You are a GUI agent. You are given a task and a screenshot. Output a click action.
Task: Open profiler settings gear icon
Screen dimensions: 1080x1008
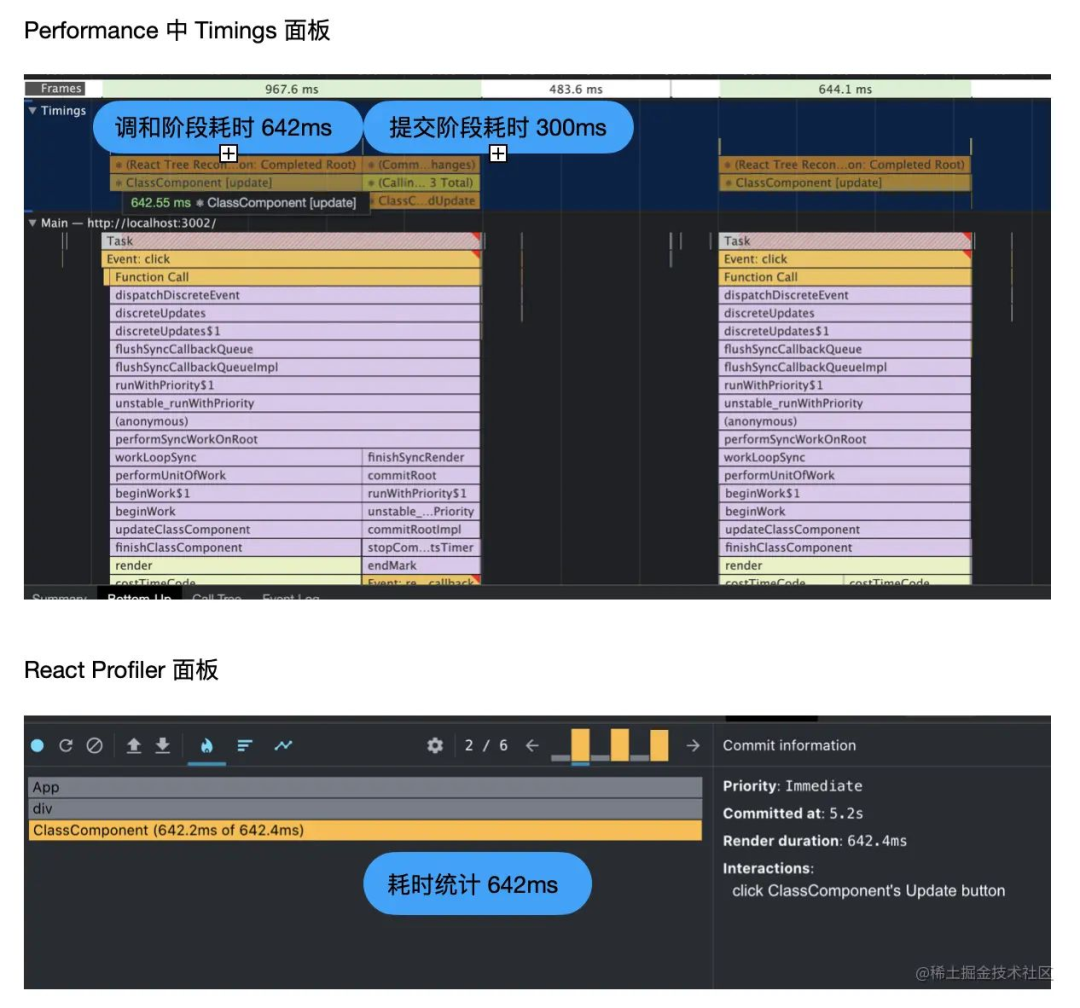435,745
